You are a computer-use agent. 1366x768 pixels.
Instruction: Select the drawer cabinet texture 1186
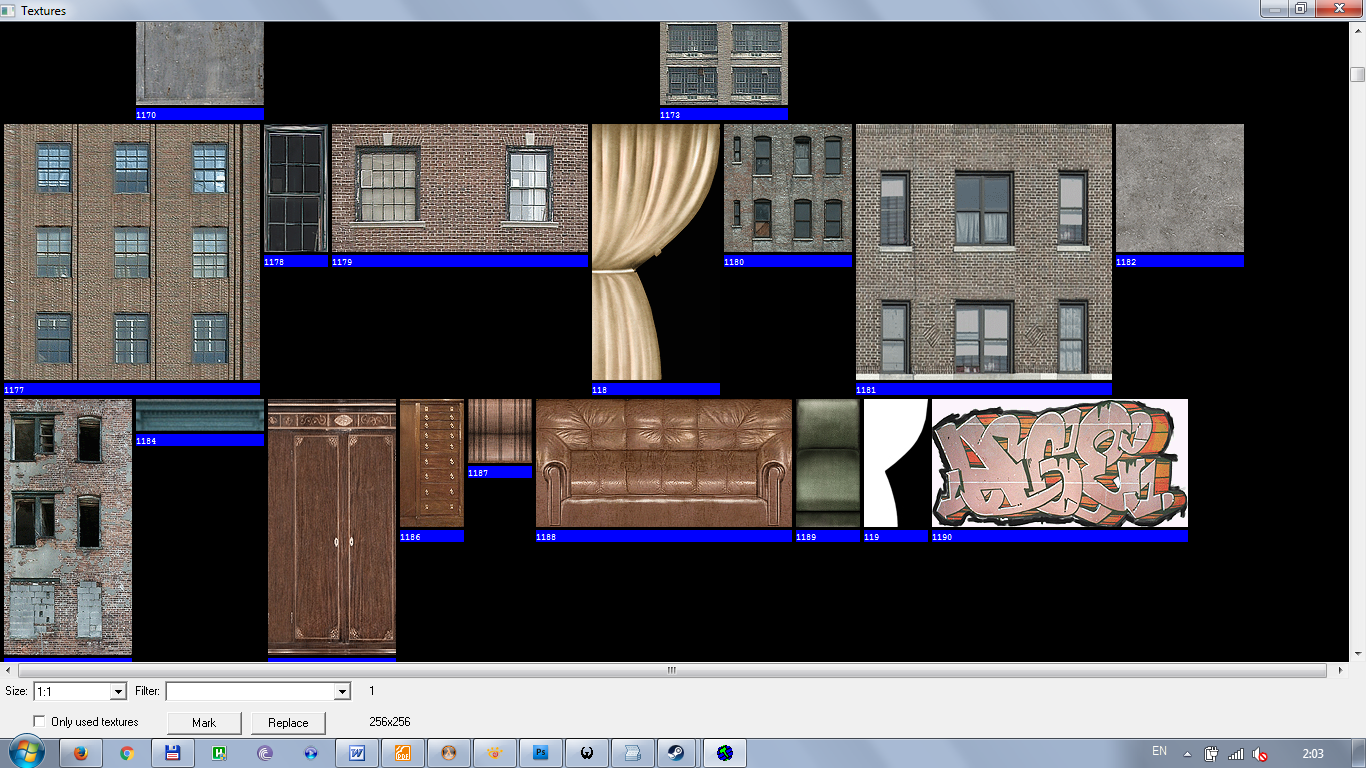pyautogui.click(x=432, y=463)
